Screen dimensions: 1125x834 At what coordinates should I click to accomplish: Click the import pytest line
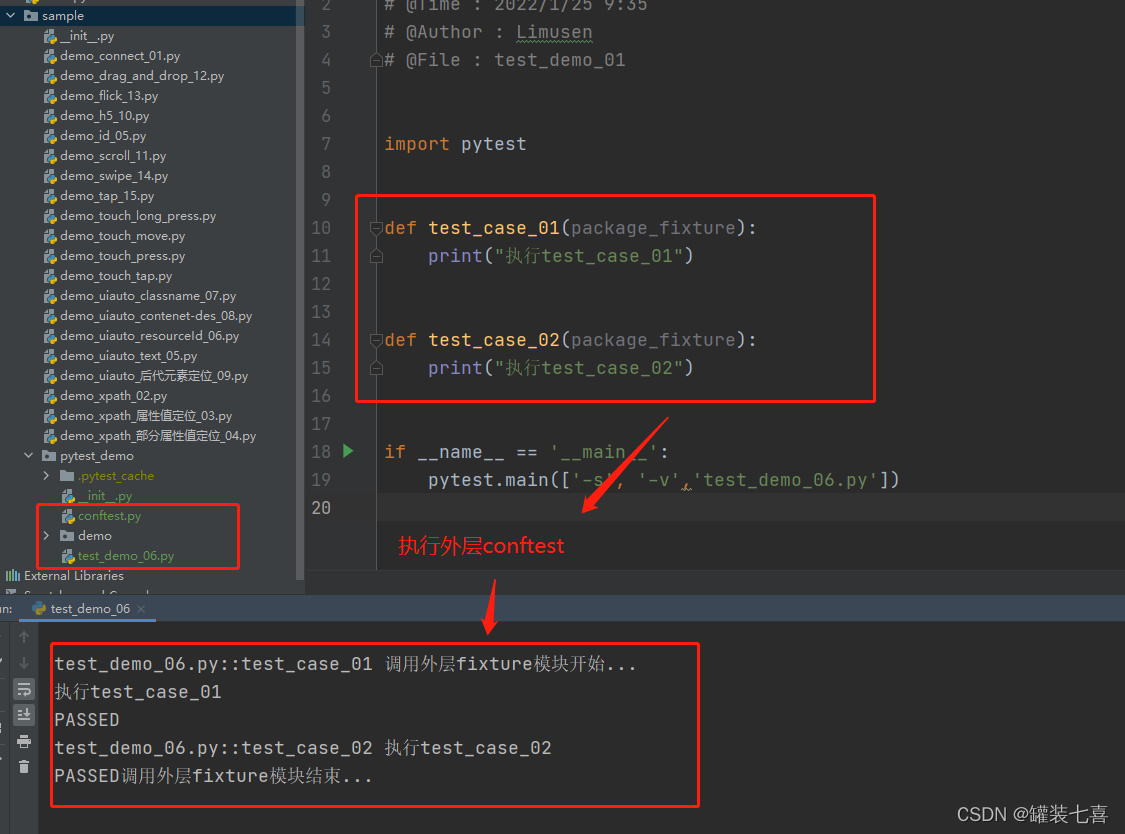pyautogui.click(x=455, y=144)
